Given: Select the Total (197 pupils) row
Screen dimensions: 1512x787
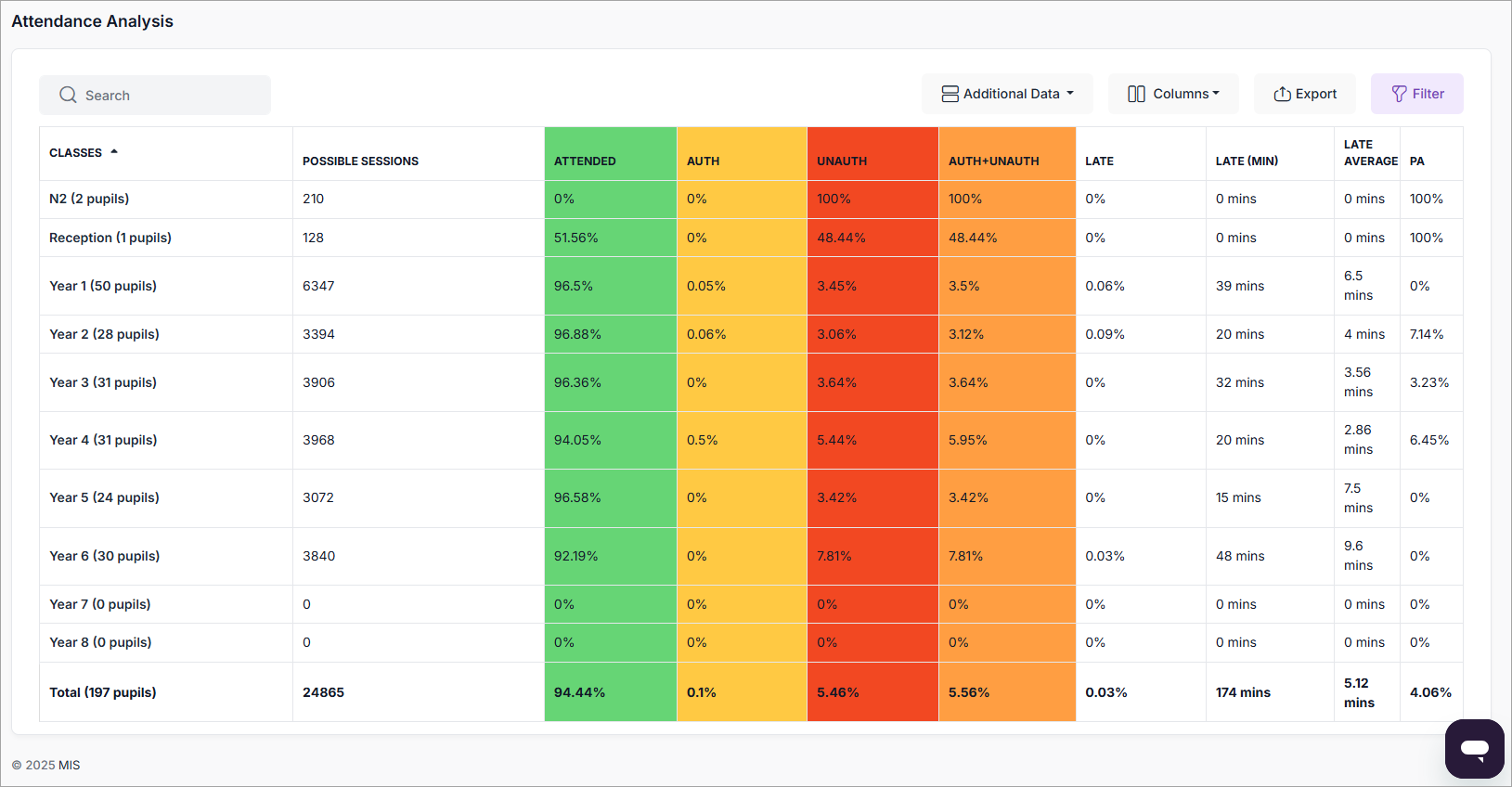Looking at the screenshot, I should (103, 692).
